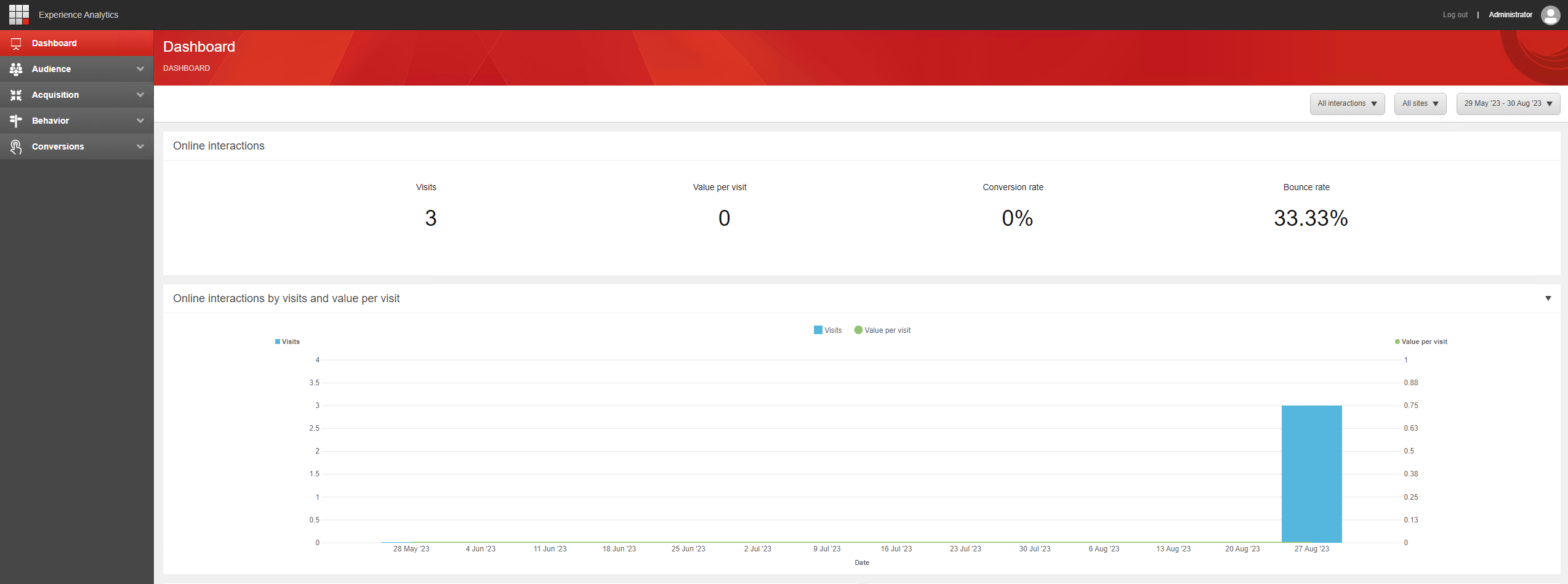Screen dimensions: 1568x584
Task: Click the Administrator user name
Action: (1510, 15)
